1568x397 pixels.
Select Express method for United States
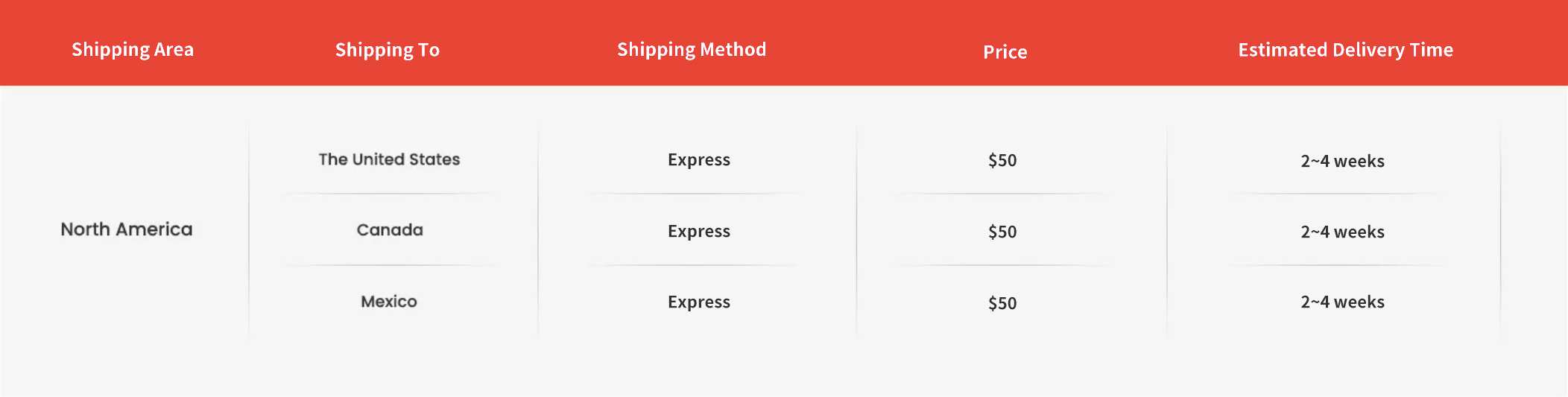(699, 160)
